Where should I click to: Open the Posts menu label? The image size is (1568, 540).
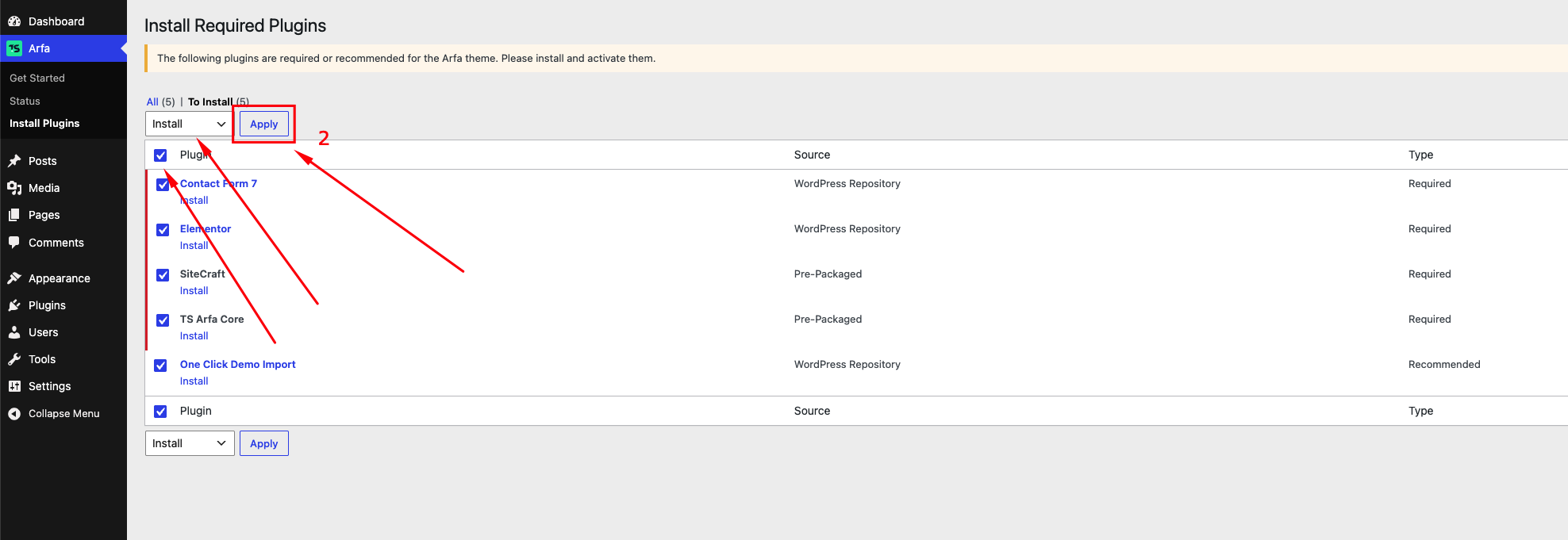click(x=43, y=161)
